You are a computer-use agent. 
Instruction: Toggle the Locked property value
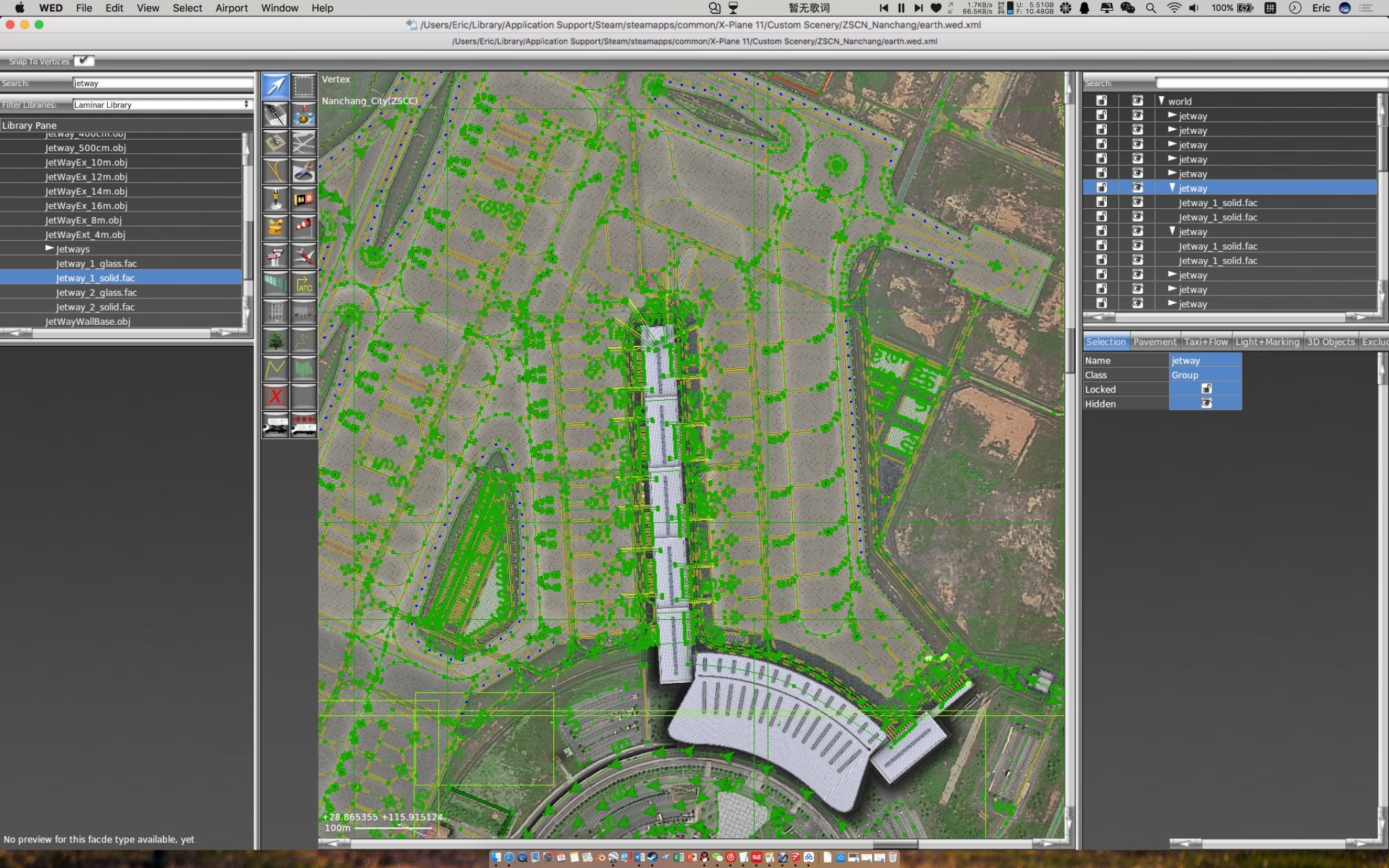coord(1206,389)
